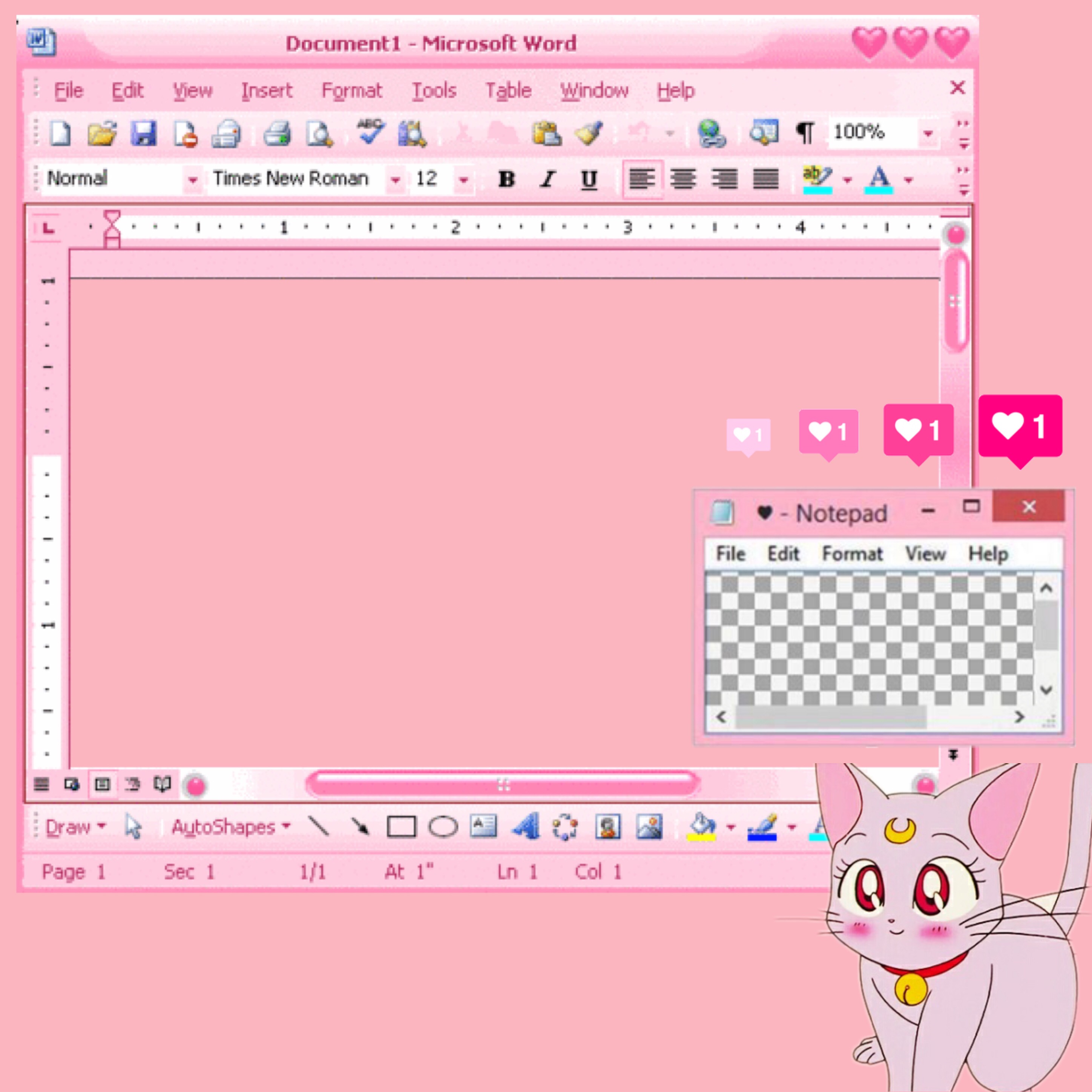This screenshot has width=1092, height=1092.
Task: Save the document with the floppy disk icon
Action: [144, 133]
